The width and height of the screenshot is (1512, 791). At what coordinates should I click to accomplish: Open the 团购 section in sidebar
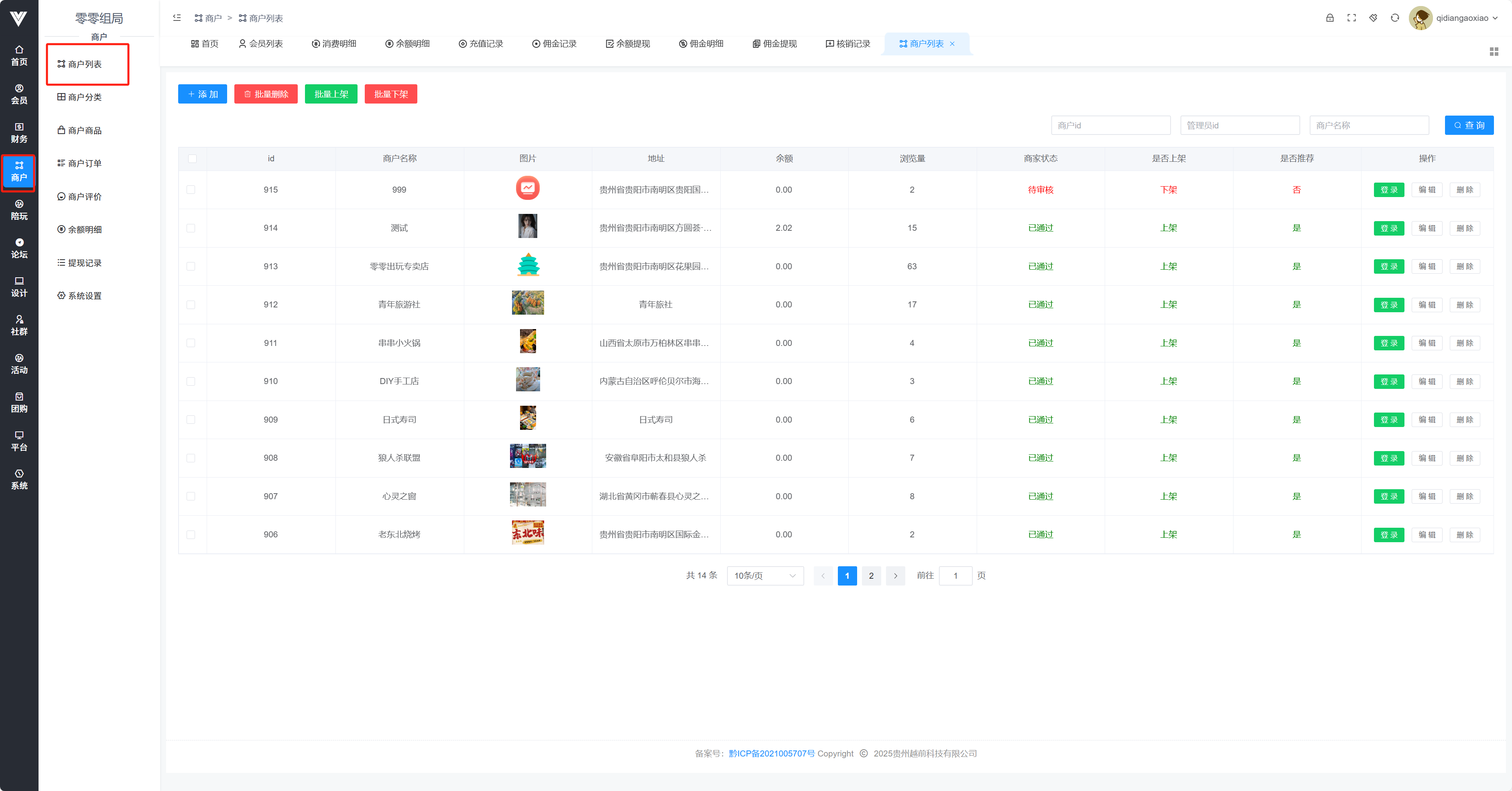[x=19, y=402]
